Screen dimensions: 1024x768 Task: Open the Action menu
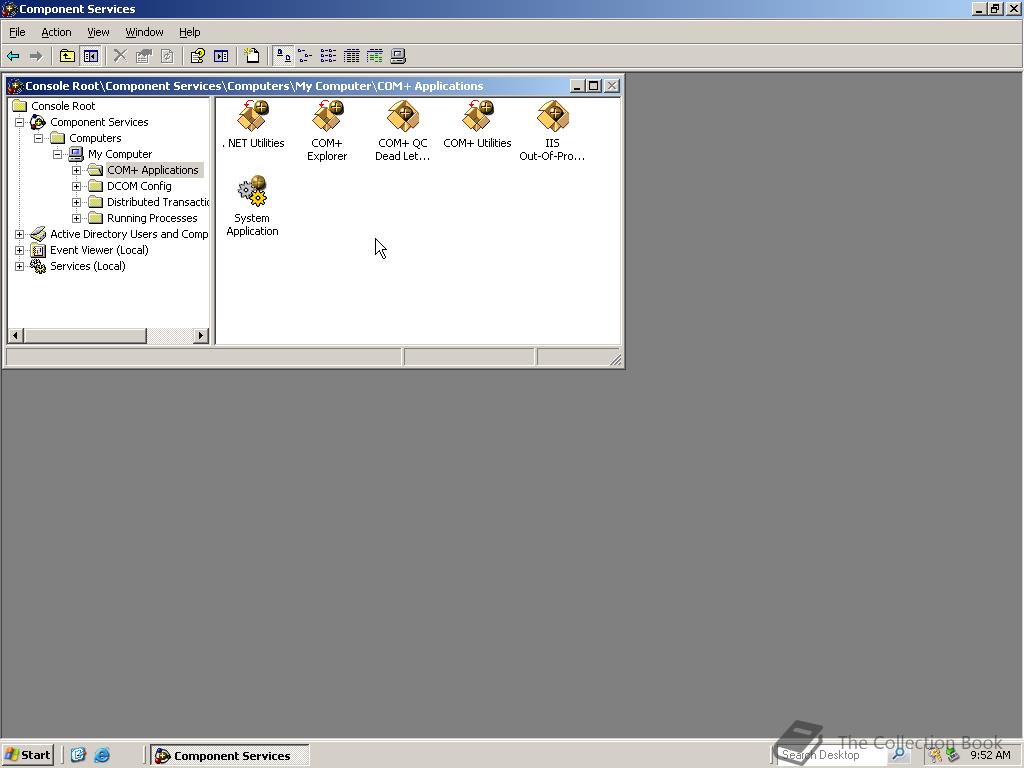coord(56,32)
